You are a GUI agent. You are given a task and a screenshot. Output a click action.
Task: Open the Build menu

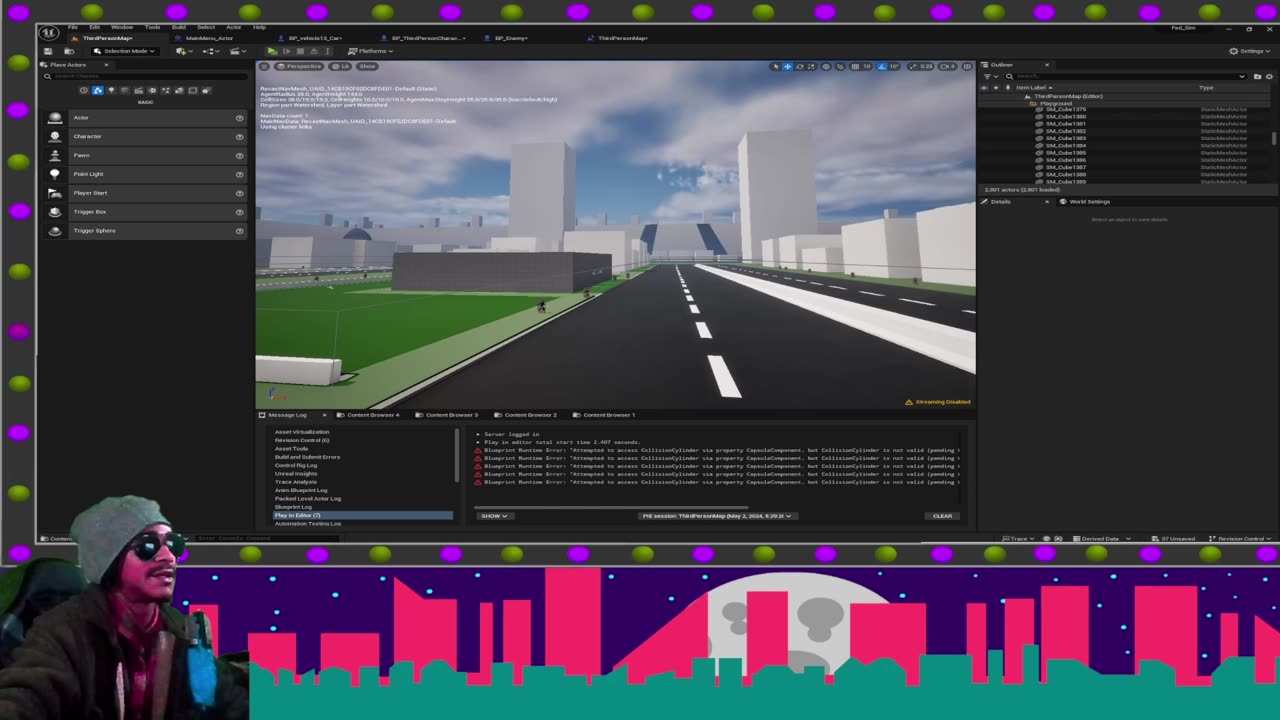179,27
